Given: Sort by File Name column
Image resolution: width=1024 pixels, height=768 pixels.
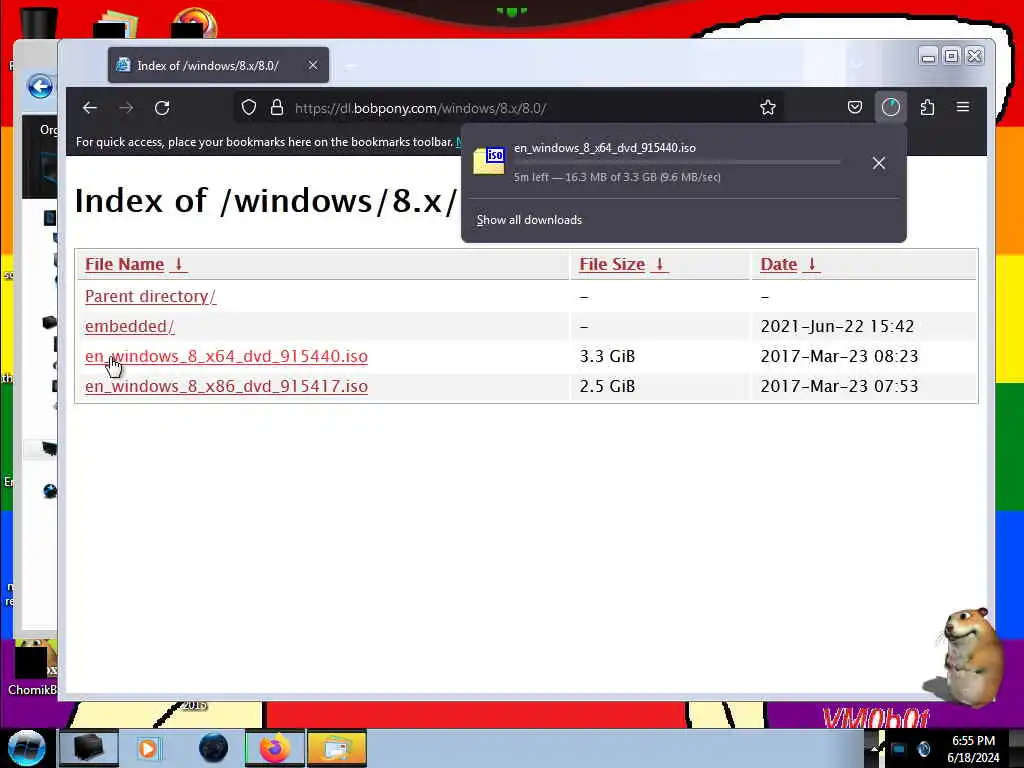Looking at the screenshot, I should click(x=136, y=264).
